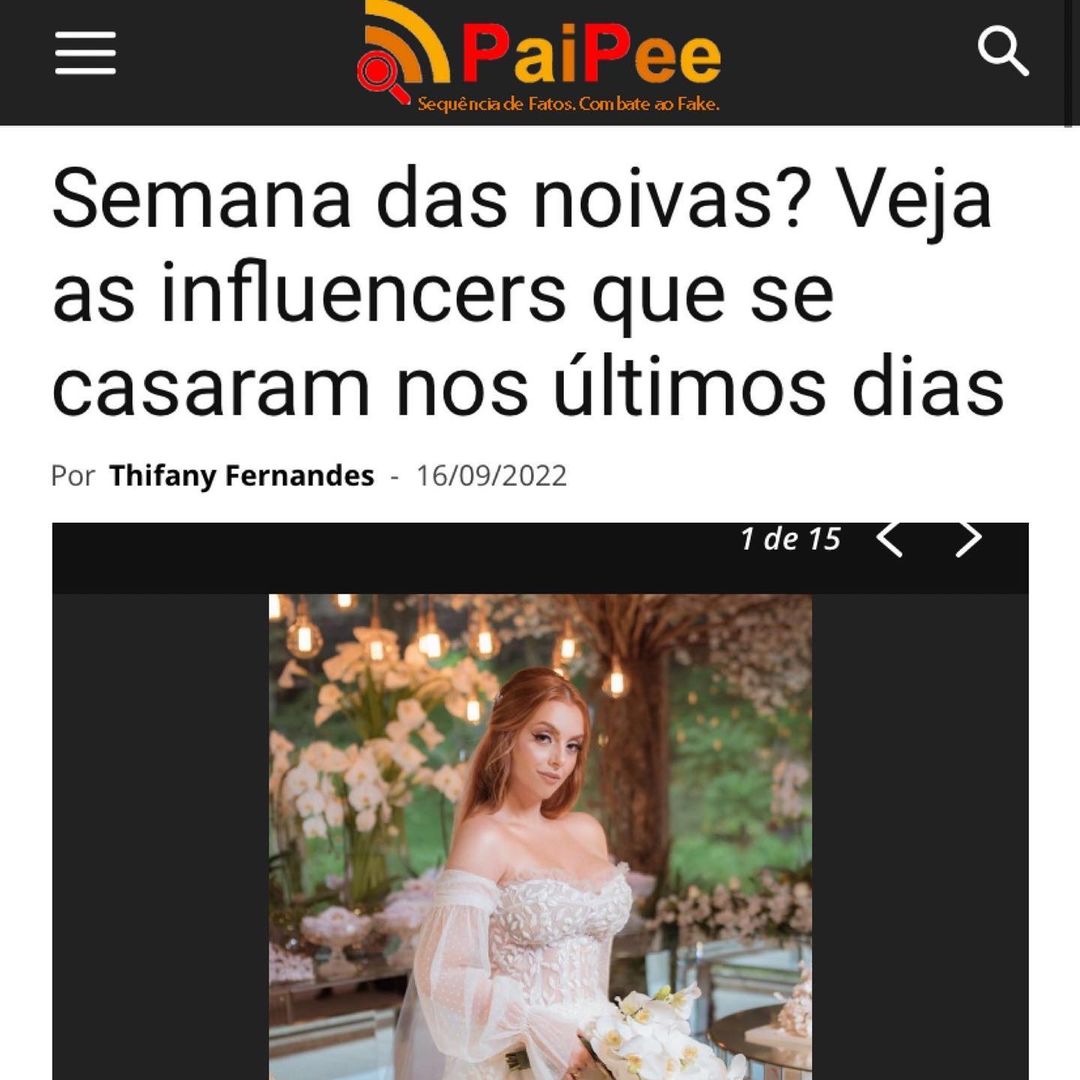Go to previous gallery photo arrow
The width and height of the screenshot is (1080, 1080).
(x=889, y=539)
